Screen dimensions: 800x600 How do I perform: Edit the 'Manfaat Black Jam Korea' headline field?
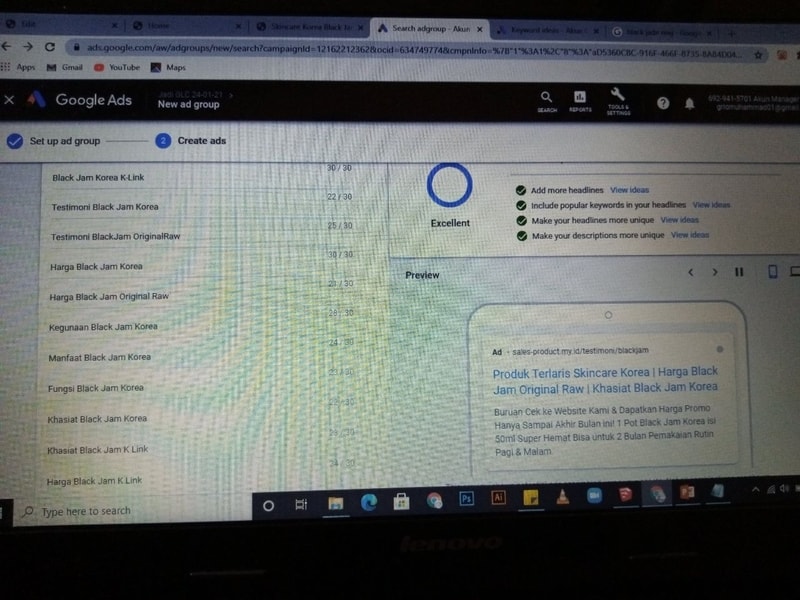pos(99,357)
